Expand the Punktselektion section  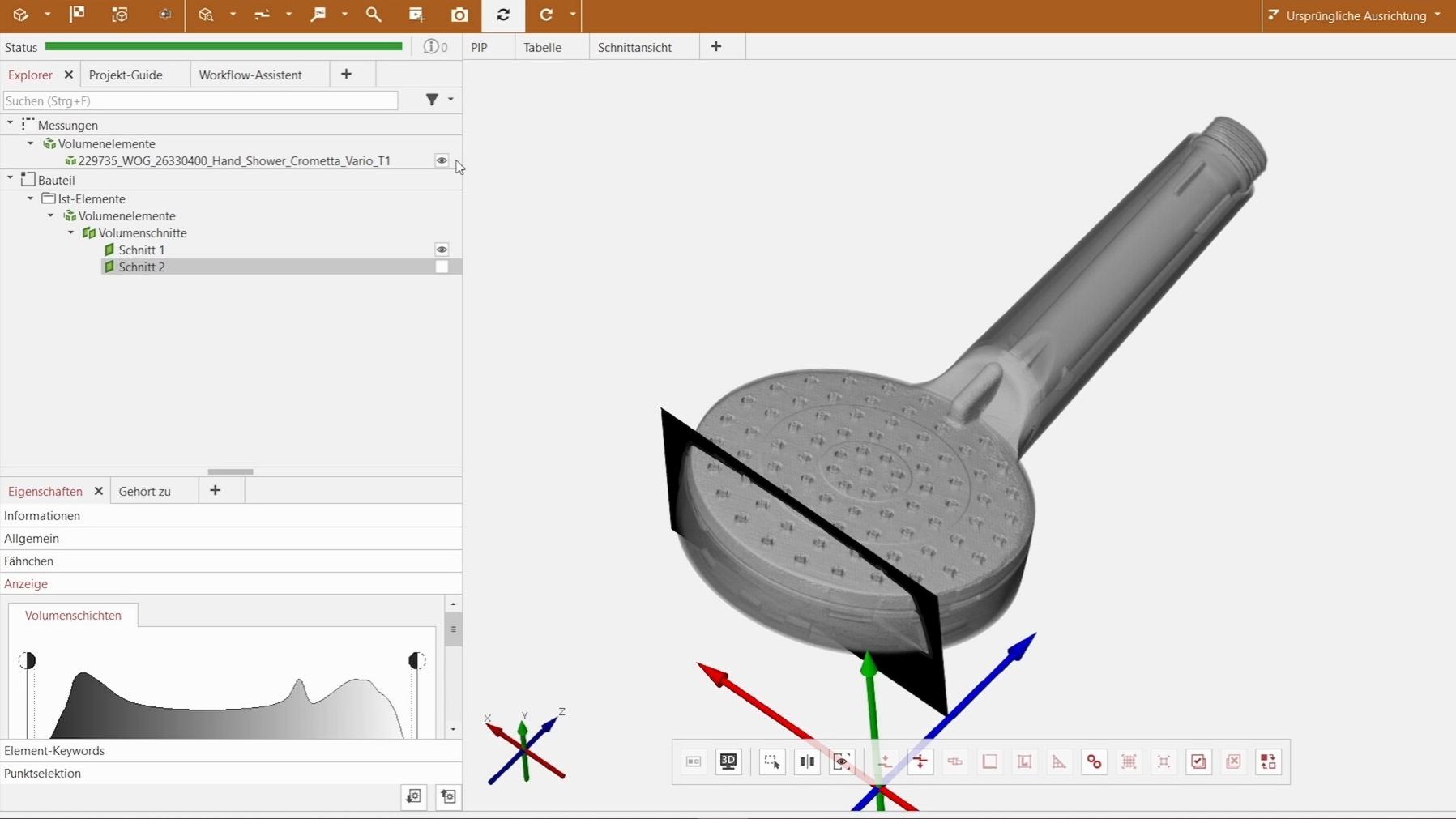231,773
